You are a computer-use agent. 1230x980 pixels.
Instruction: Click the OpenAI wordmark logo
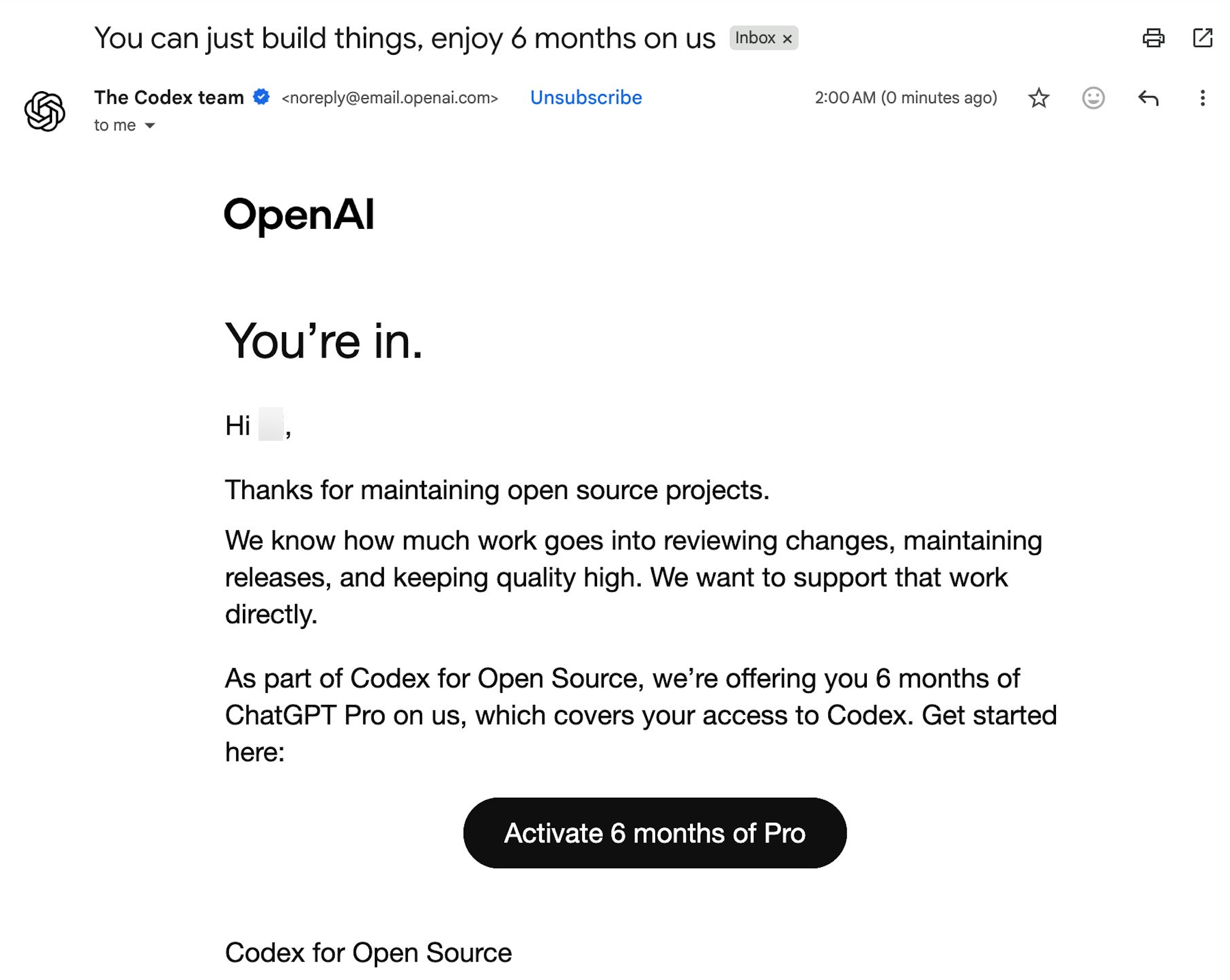pos(299,216)
